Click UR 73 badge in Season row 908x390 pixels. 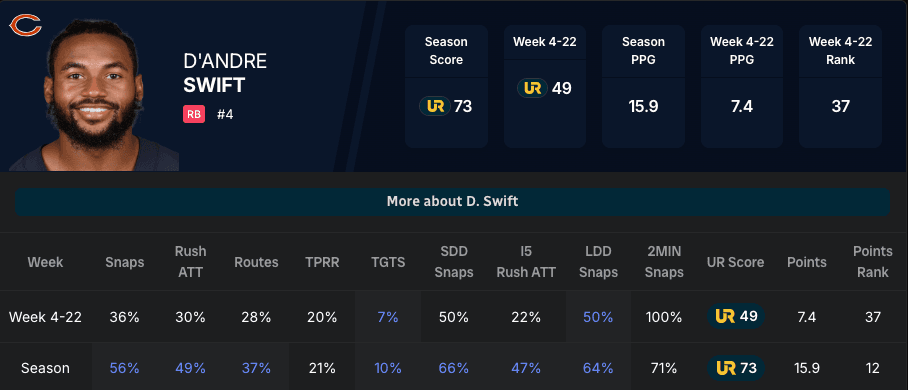click(736, 368)
